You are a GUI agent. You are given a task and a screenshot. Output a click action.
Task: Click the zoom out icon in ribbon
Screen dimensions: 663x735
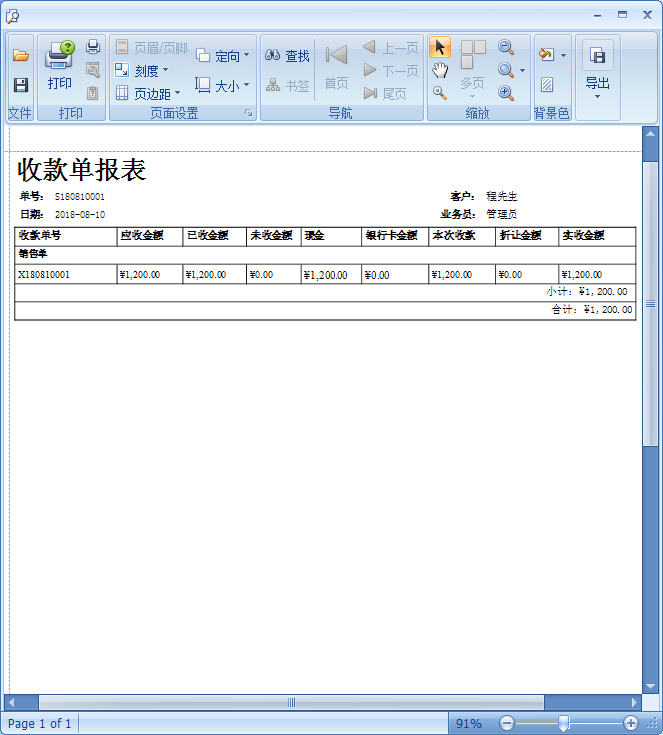[x=506, y=47]
